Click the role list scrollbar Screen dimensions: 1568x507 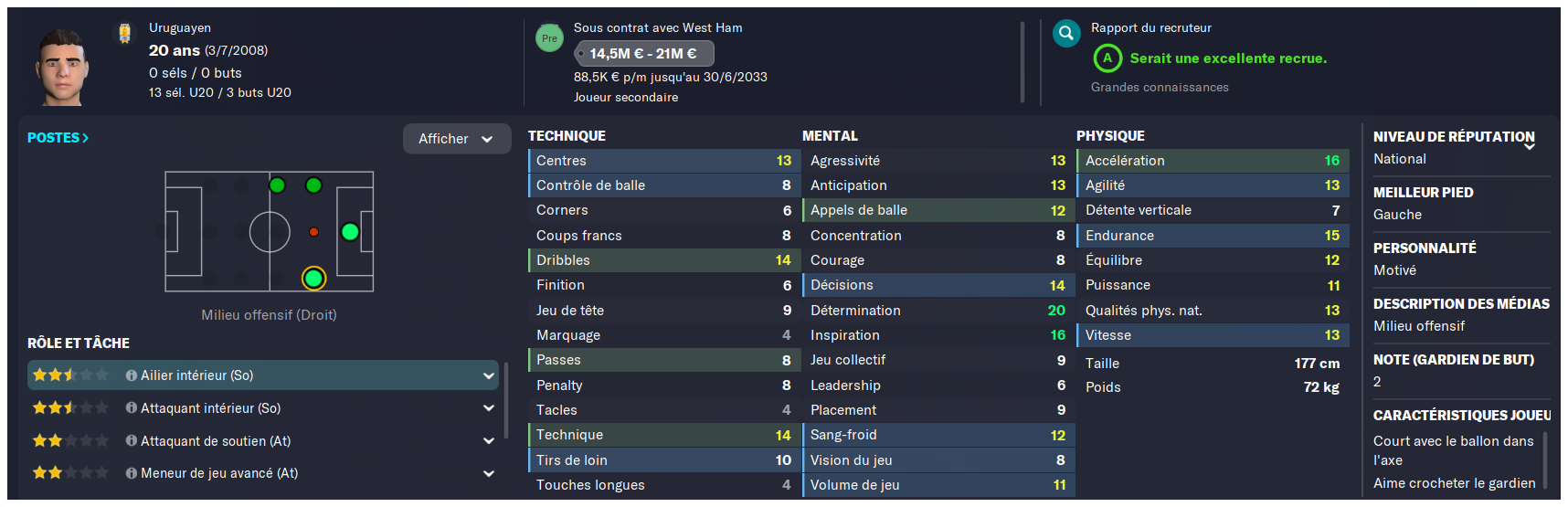506,402
